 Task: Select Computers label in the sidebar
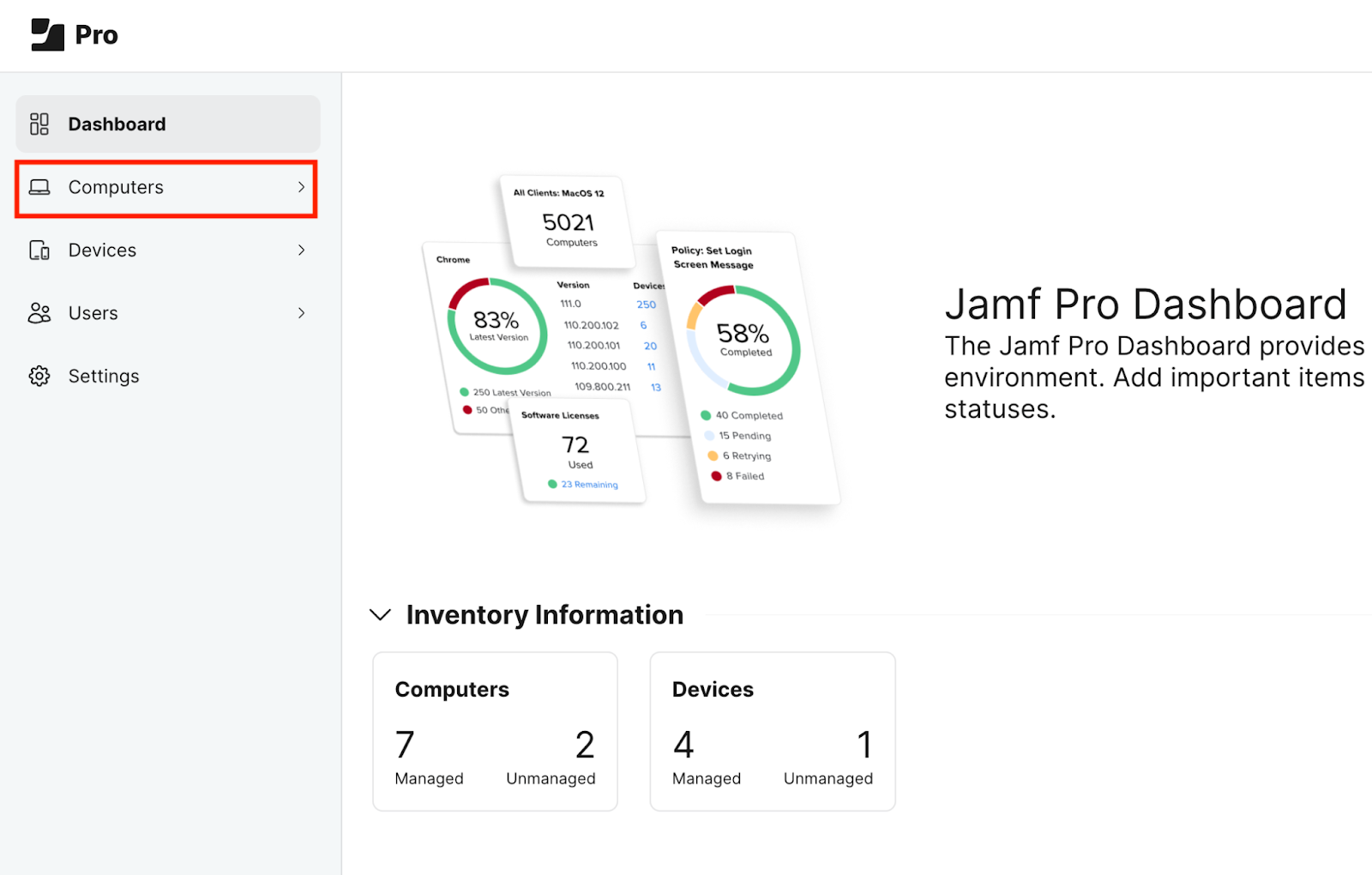tap(116, 187)
